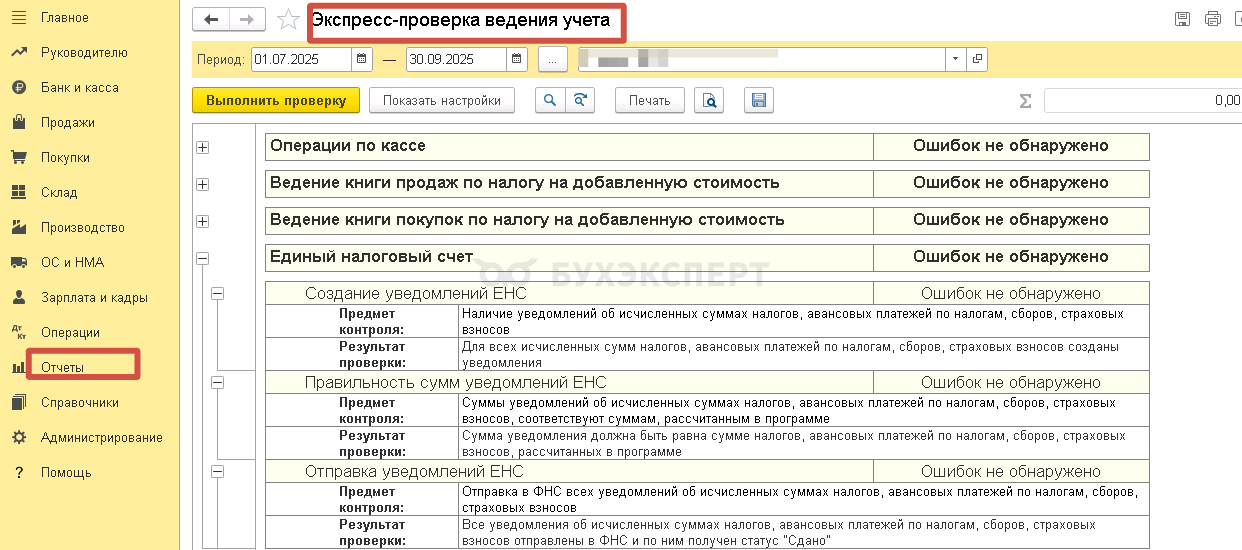Open the Отчеты menu section
The image size is (1242, 550).
pos(62,367)
